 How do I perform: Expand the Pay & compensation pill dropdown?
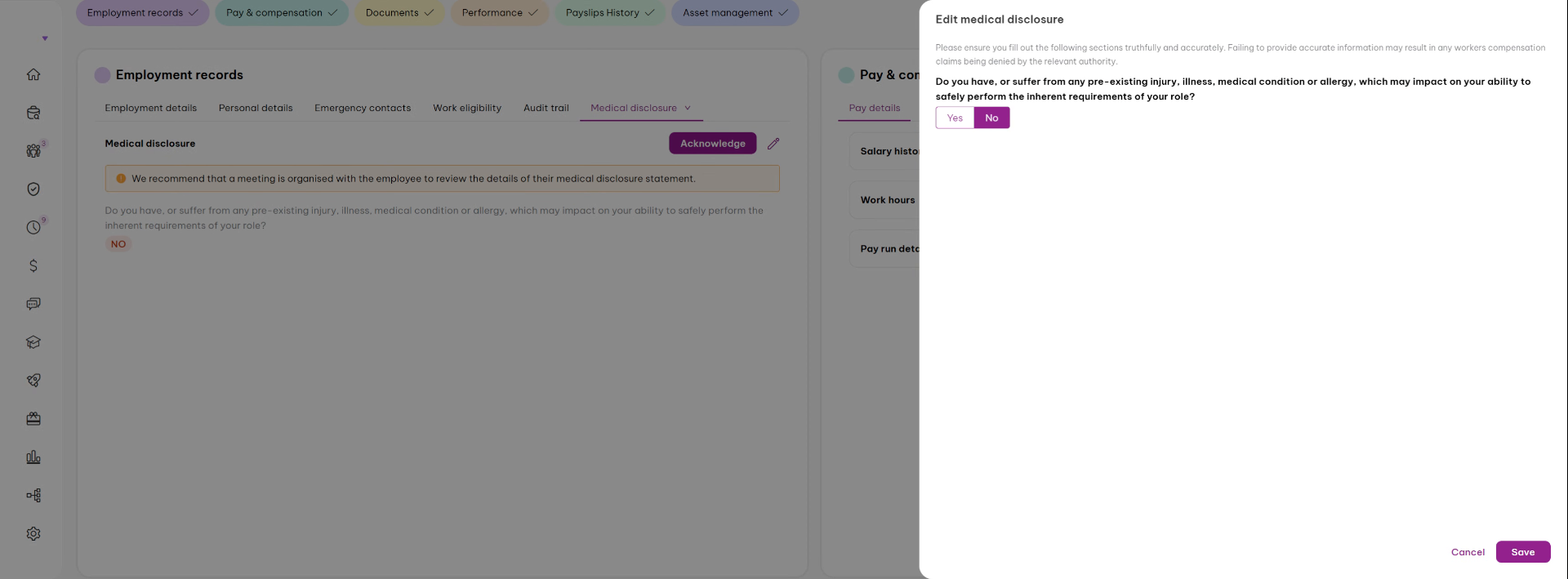(x=282, y=12)
